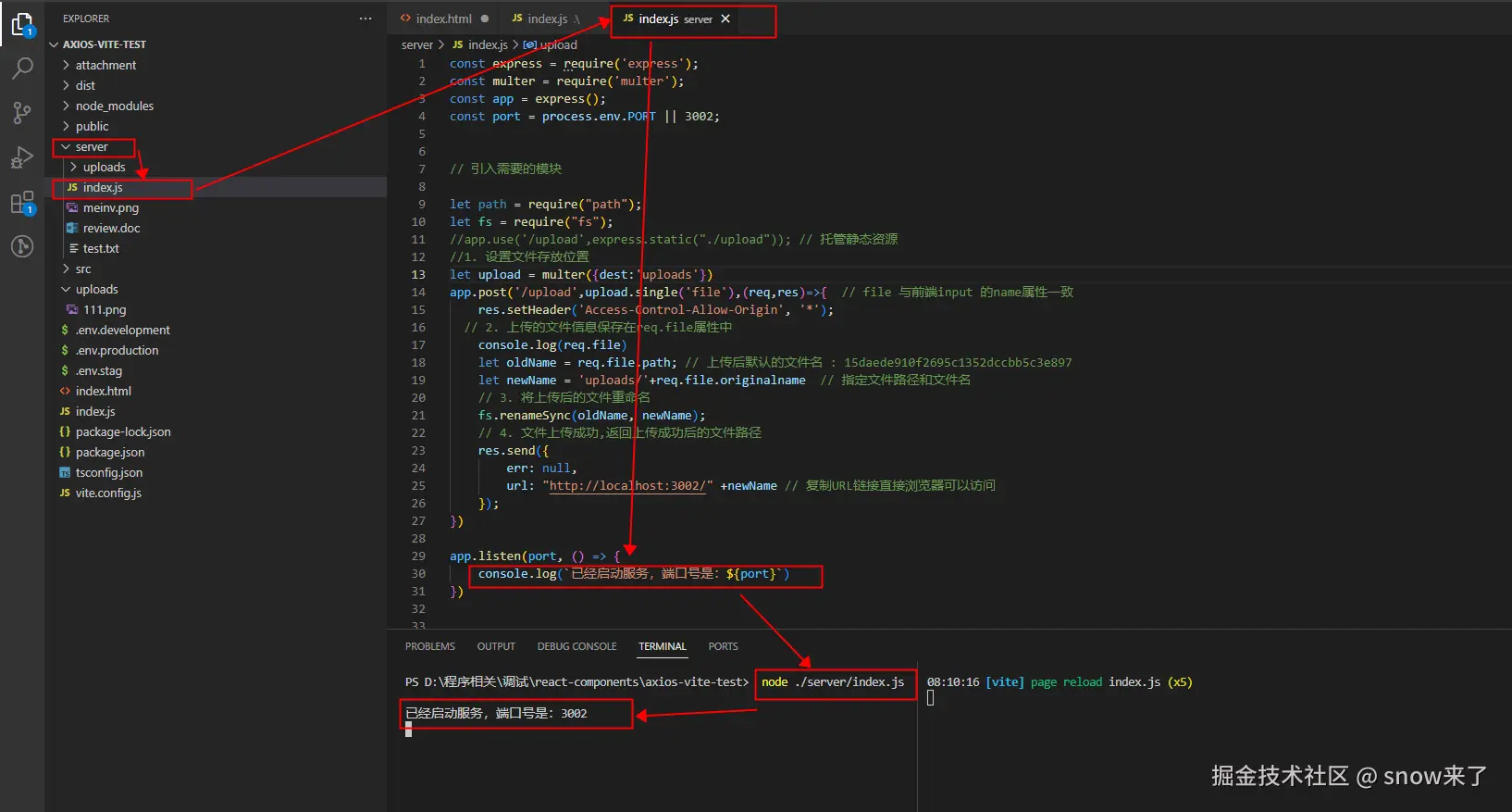The width and height of the screenshot is (1512, 812).
Task: Expand the dist folder
Action: point(216,85)
